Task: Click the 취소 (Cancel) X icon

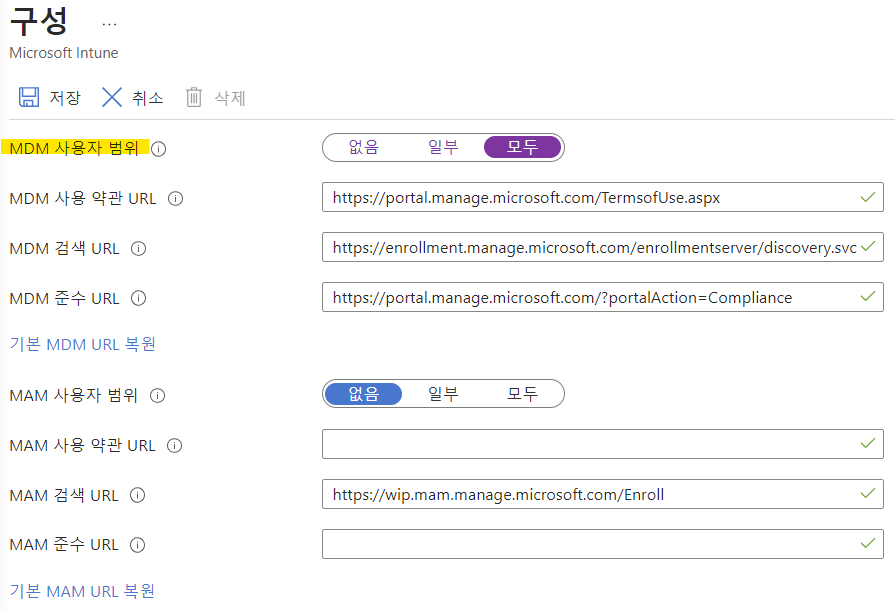Action: (x=112, y=97)
